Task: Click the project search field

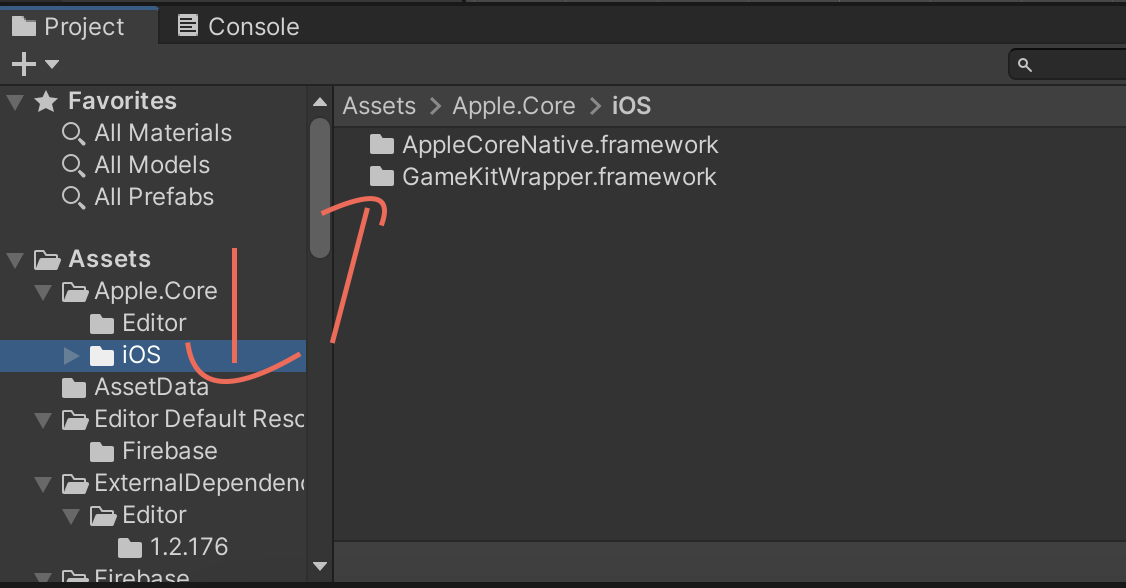Action: [1068, 65]
